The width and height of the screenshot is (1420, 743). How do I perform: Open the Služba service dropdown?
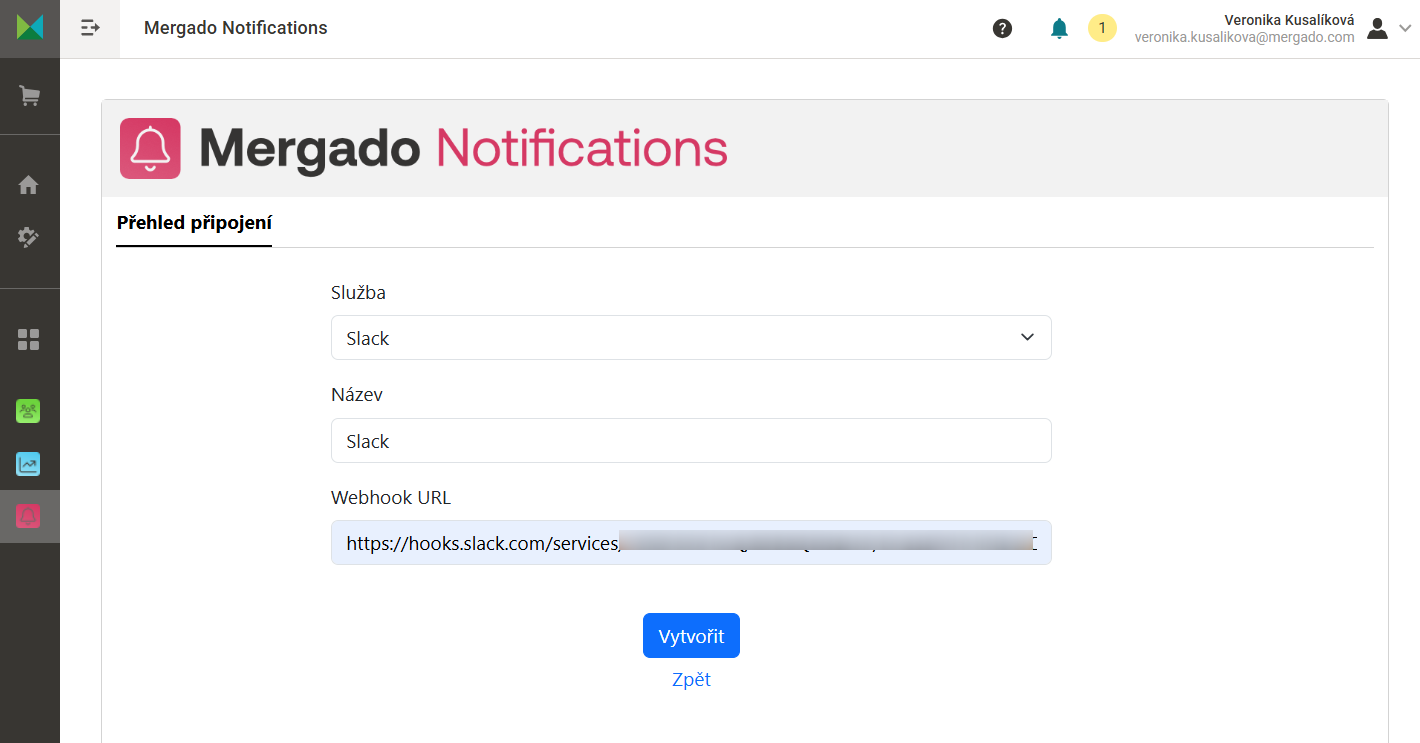pos(691,338)
